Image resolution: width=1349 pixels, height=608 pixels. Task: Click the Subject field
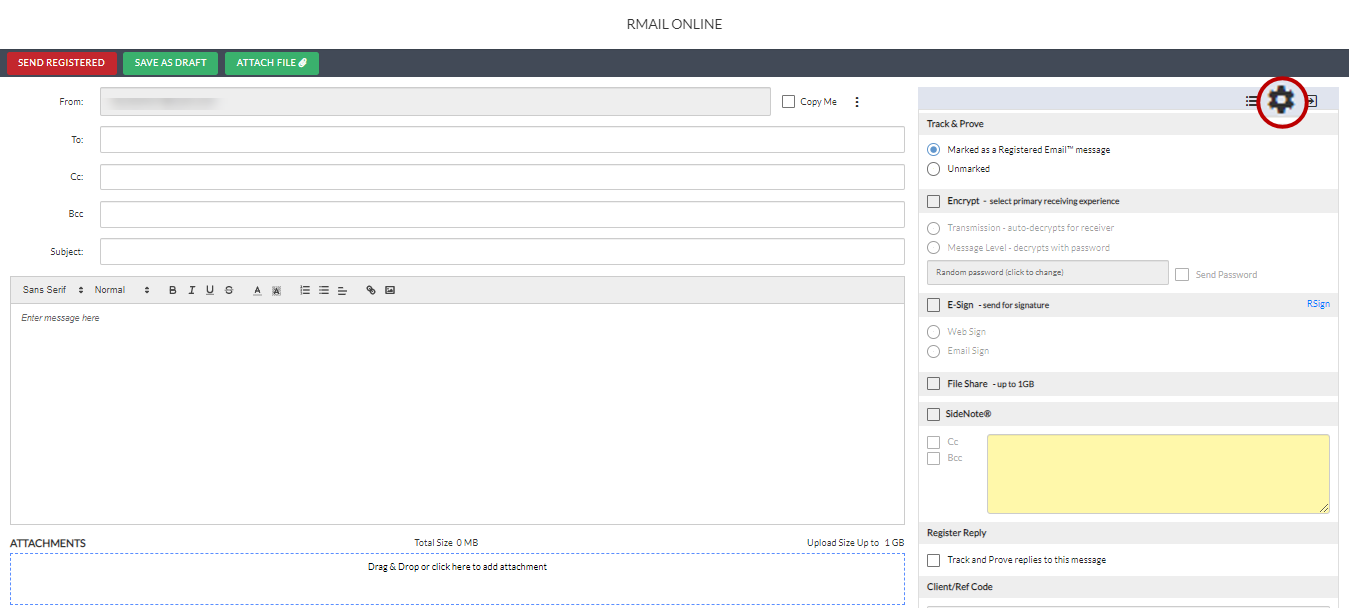(502, 252)
